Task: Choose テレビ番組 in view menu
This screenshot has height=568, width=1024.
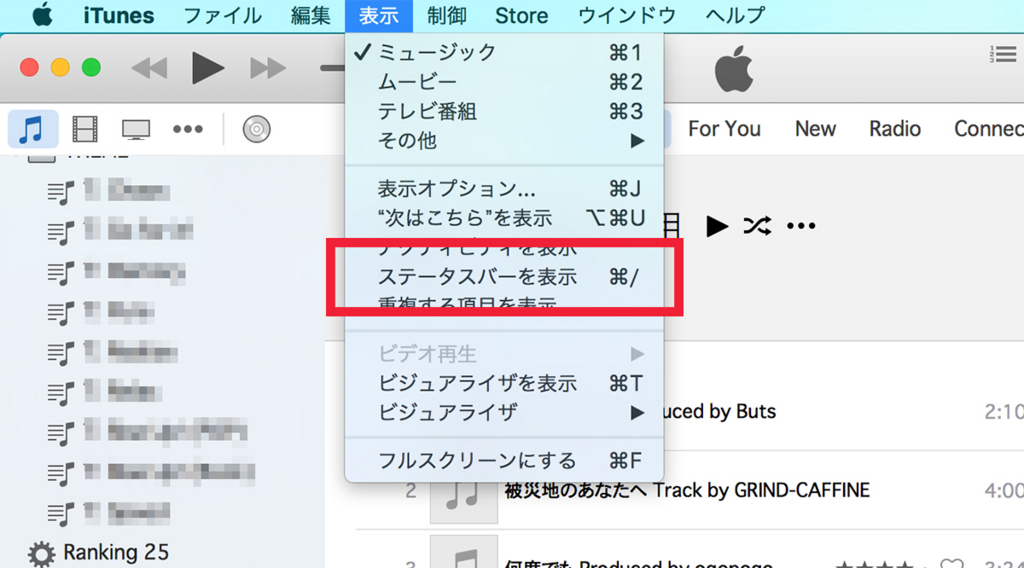Action: coord(504,112)
